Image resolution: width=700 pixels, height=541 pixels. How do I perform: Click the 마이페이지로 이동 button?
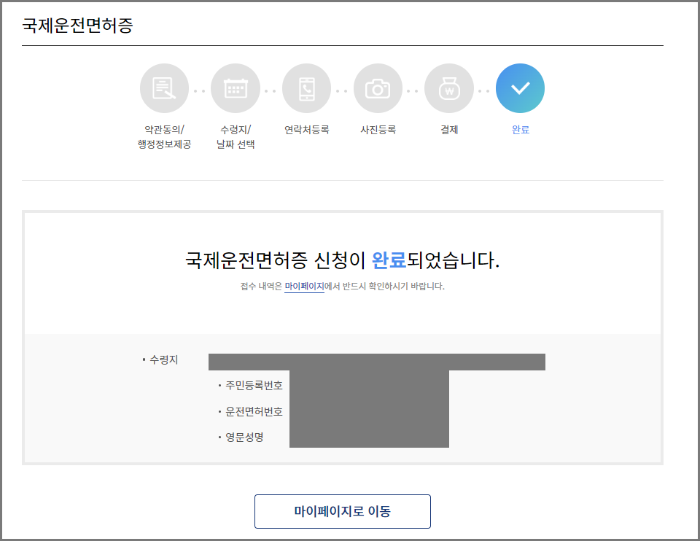coord(342,511)
